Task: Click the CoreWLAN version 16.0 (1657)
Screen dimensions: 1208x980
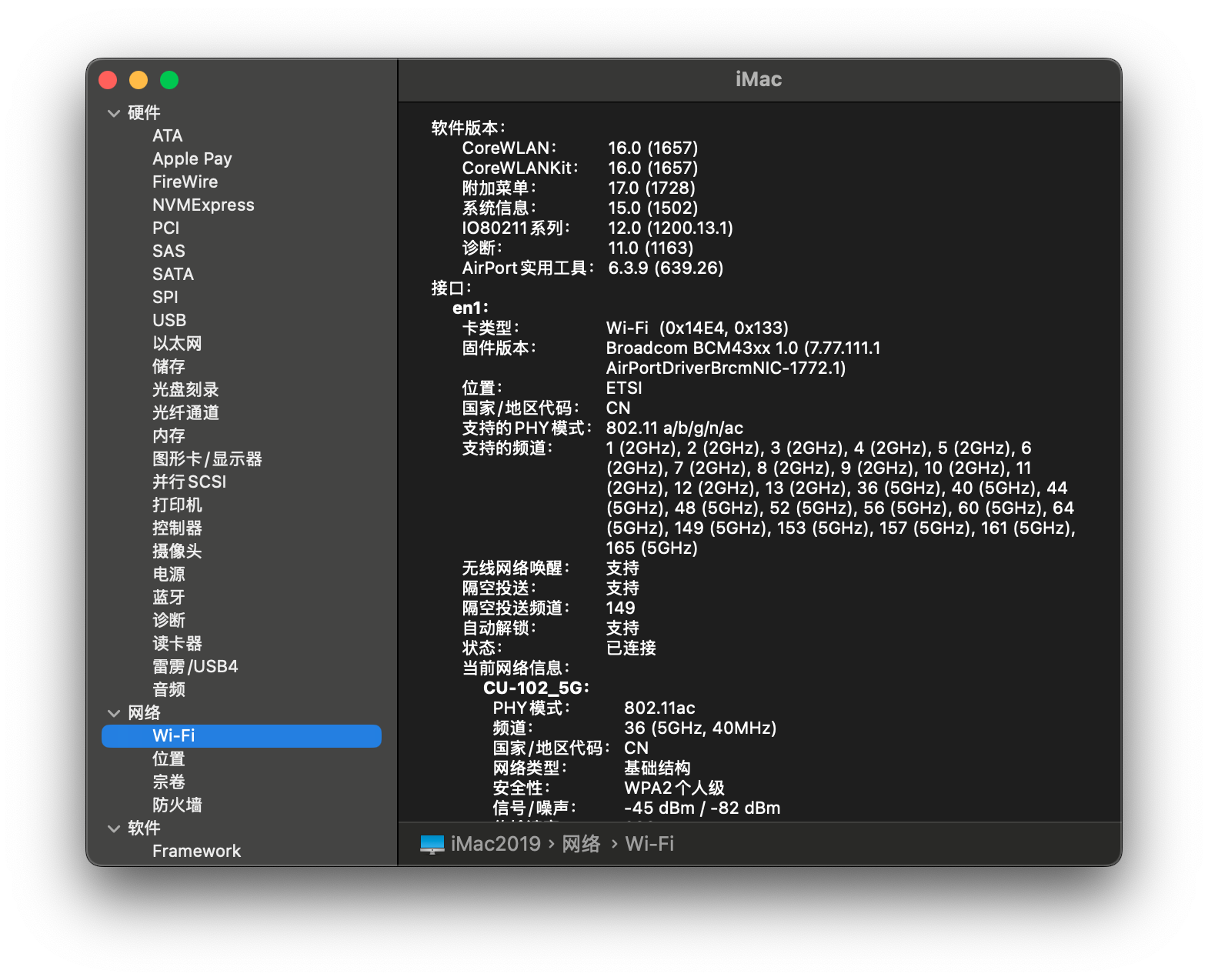Action: [653, 148]
